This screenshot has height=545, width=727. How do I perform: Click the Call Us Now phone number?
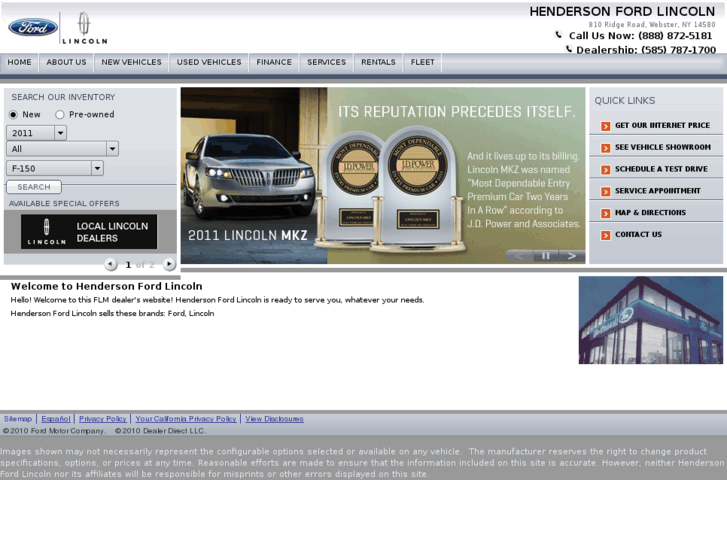pyautogui.click(x=675, y=36)
